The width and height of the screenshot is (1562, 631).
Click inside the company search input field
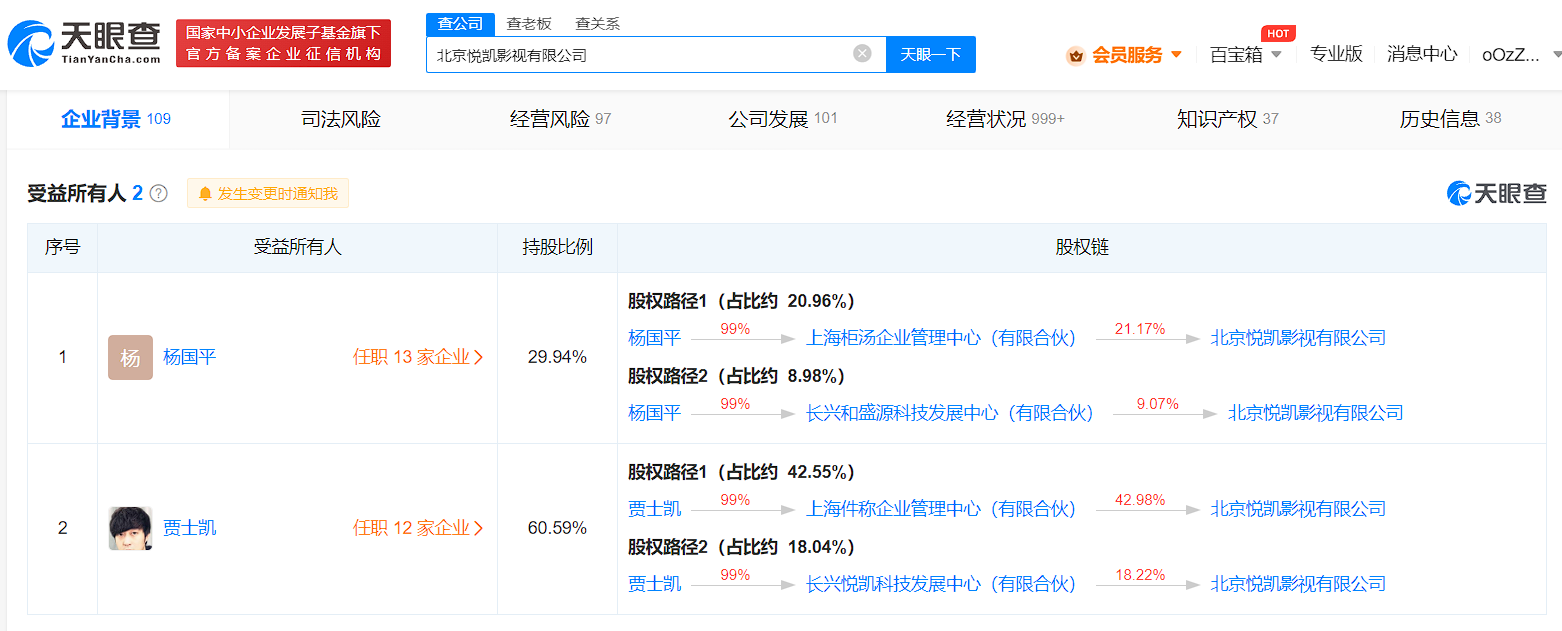click(x=650, y=54)
